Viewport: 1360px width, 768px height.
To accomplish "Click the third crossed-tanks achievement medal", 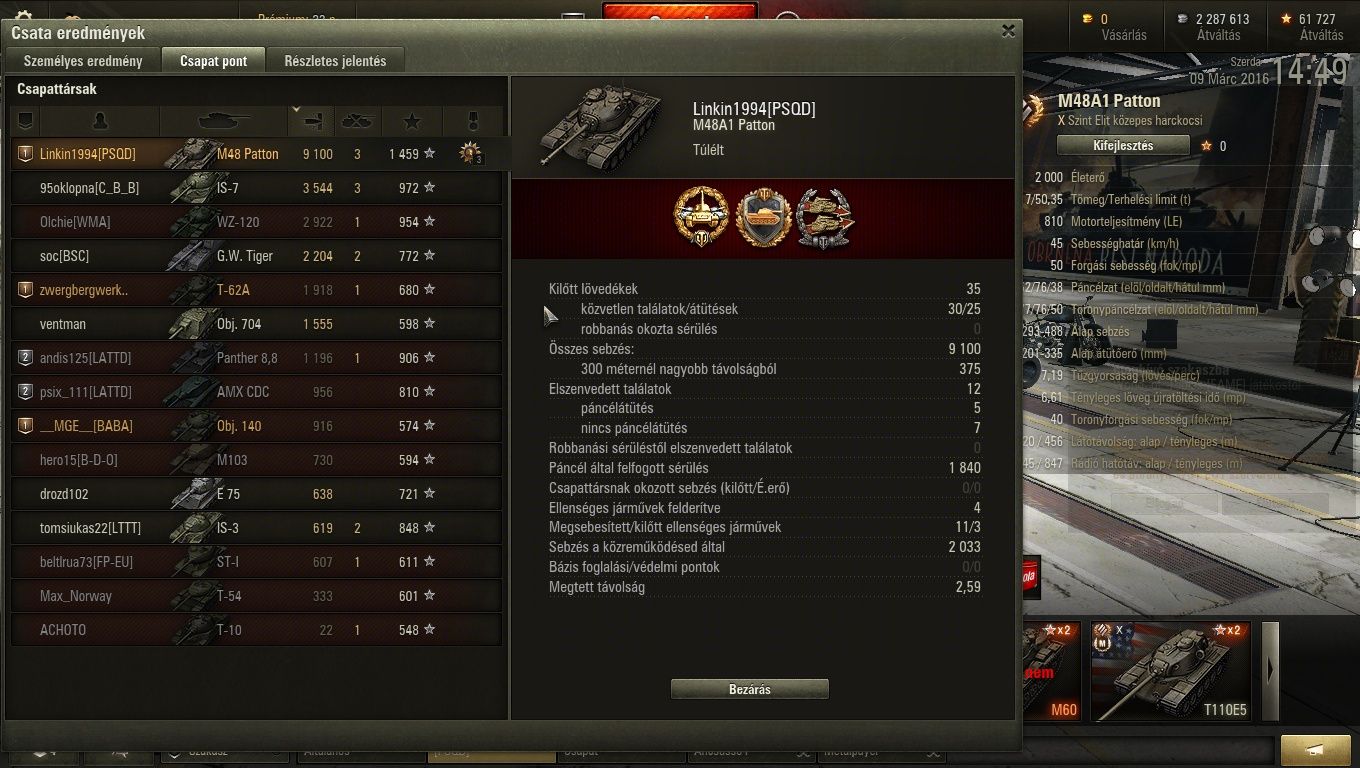I will pyautogui.click(x=824, y=217).
